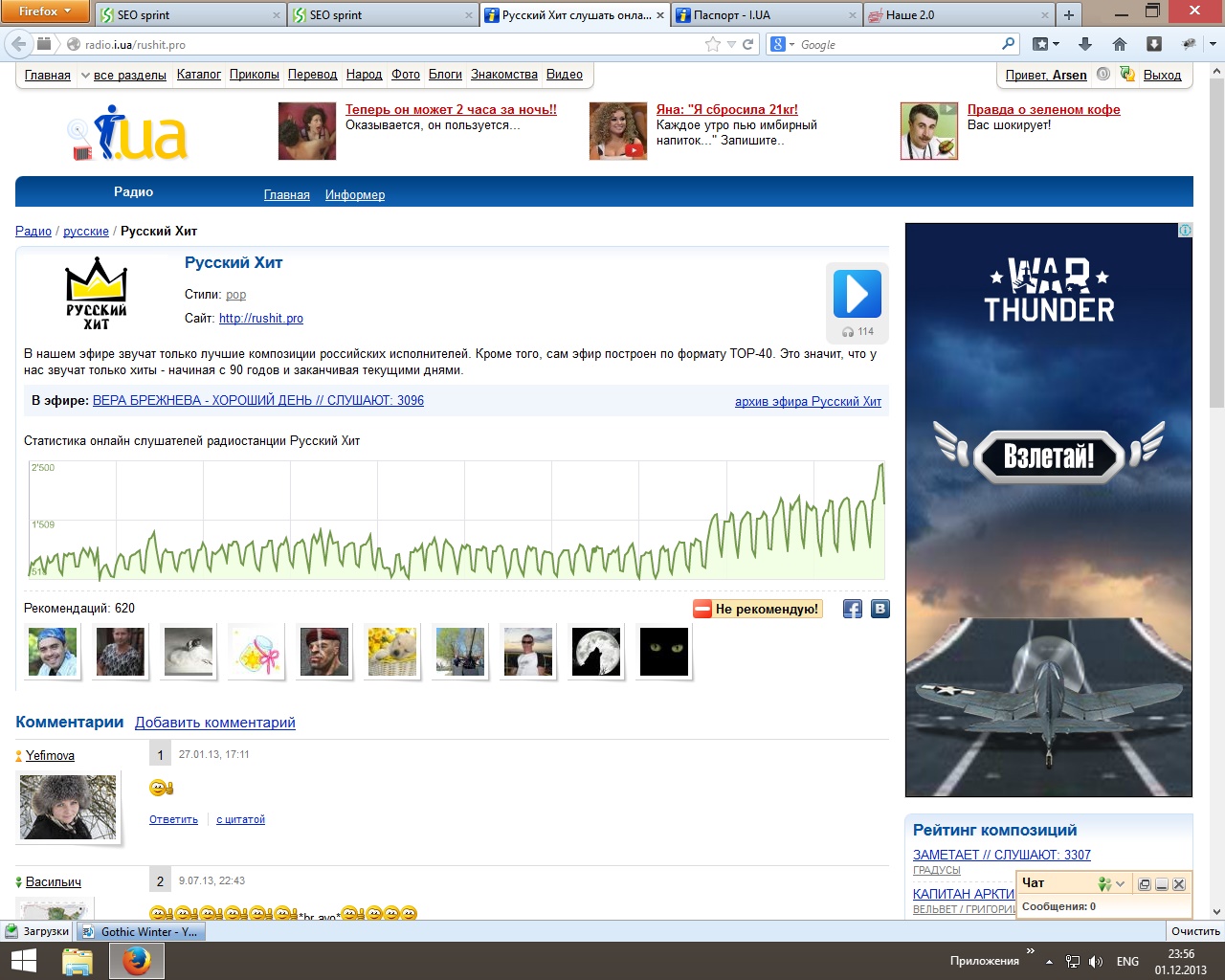Image resolution: width=1225 pixels, height=980 pixels.
Task: Open search engine dropdown next to Google icon
Action: tap(791, 45)
